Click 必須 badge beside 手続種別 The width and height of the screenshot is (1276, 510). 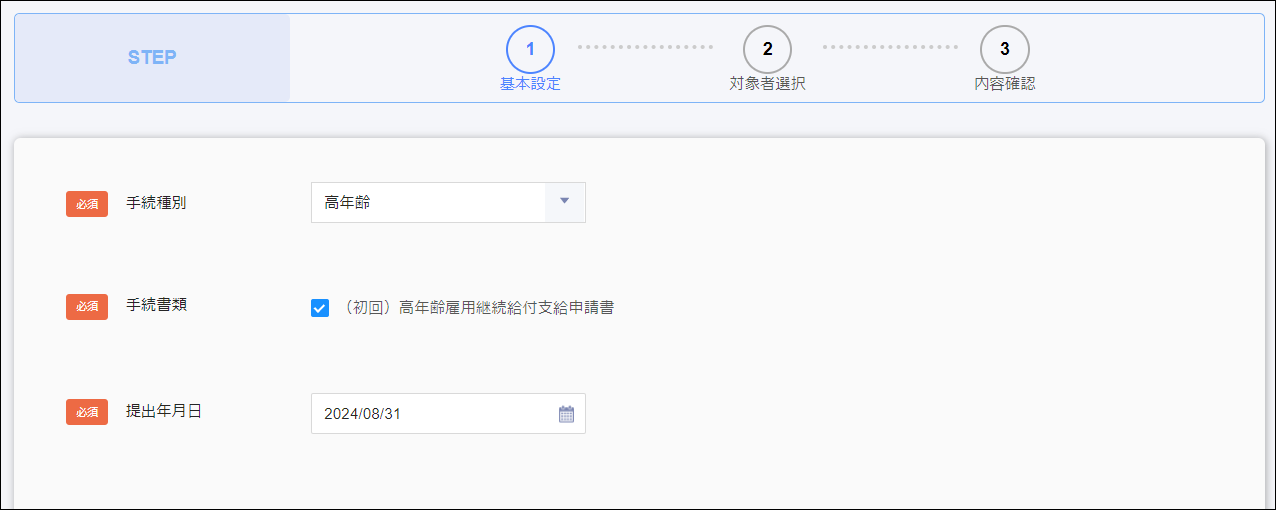tap(87, 204)
